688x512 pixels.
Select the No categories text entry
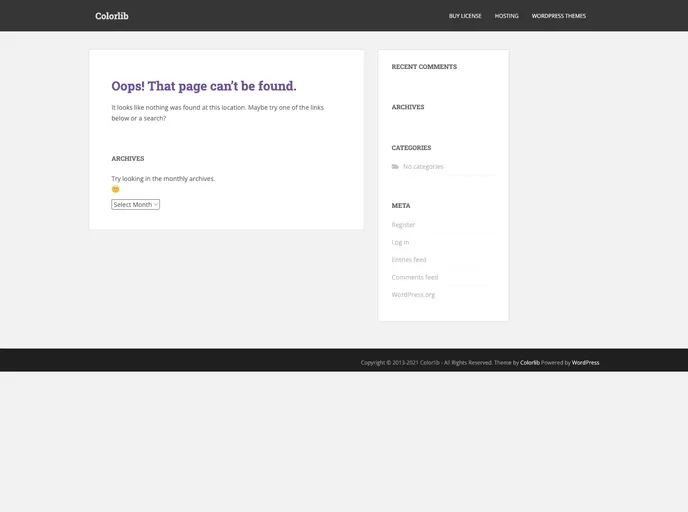tap(423, 167)
